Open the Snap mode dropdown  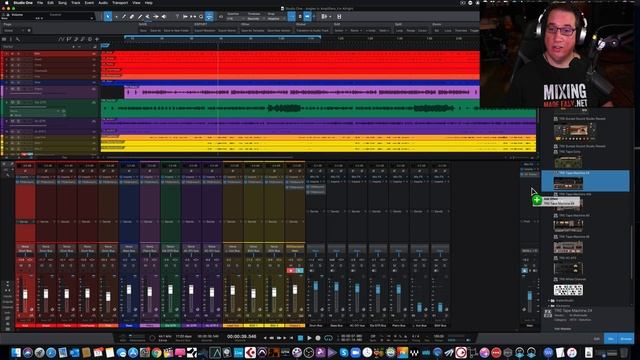tap(275, 18)
